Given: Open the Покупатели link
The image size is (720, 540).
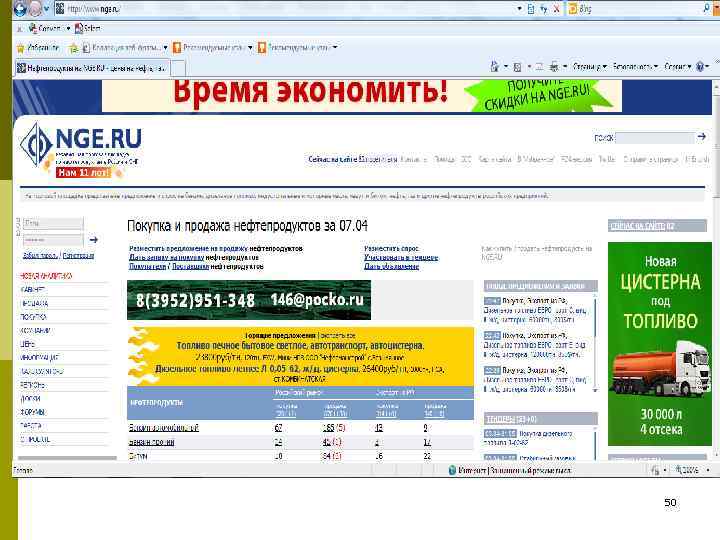Looking at the screenshot, I should click(x=147, y=266).
